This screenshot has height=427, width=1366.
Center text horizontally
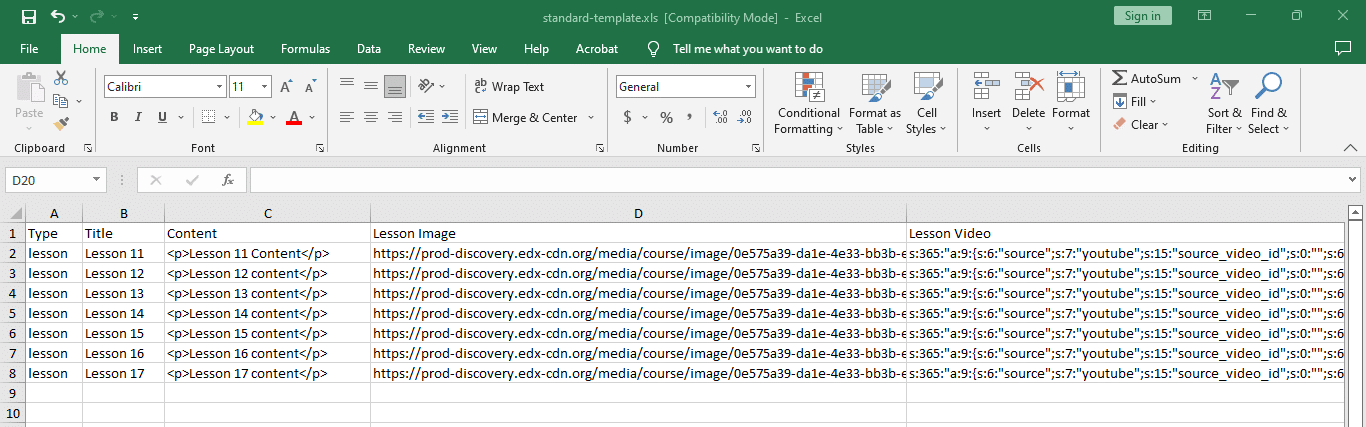point(371,118)
